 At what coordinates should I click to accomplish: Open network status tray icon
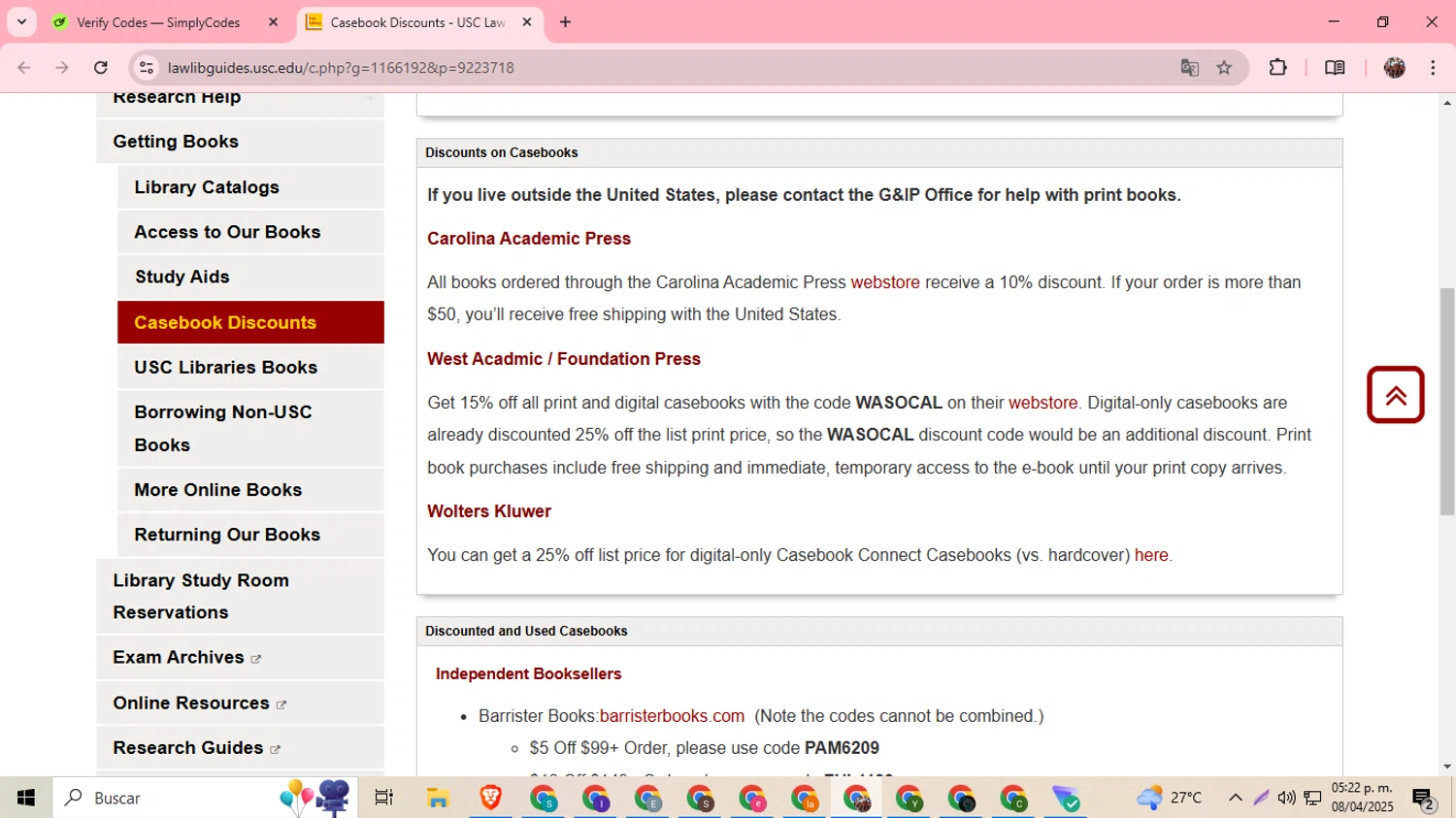point(1312,798)
